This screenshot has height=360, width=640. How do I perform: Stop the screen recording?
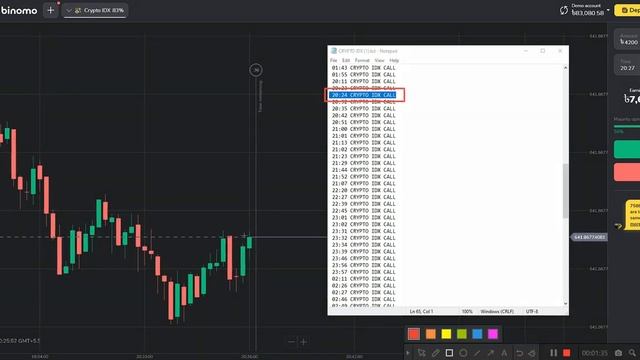[567, 353]
